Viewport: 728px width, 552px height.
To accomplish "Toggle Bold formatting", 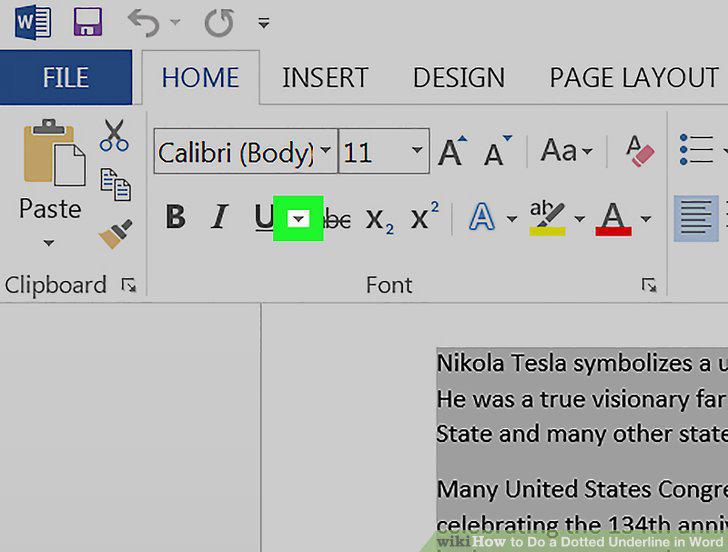I will (176, 217).
